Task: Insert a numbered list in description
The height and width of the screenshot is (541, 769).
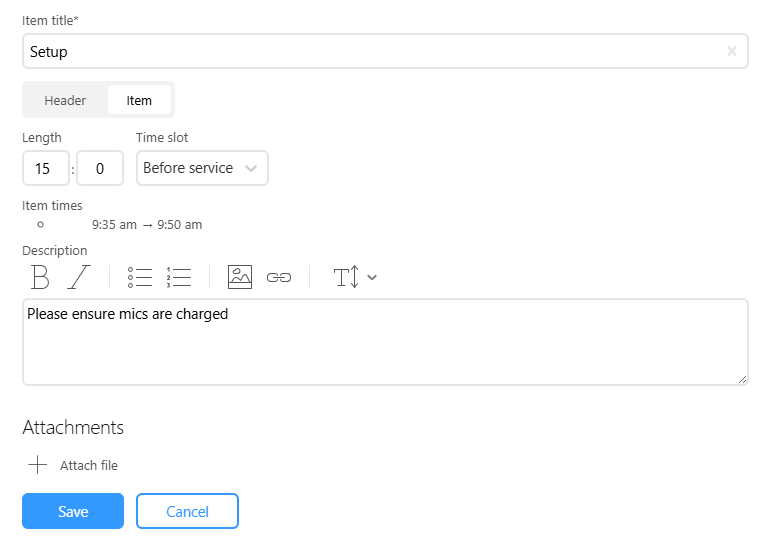Action: point(179,277)
